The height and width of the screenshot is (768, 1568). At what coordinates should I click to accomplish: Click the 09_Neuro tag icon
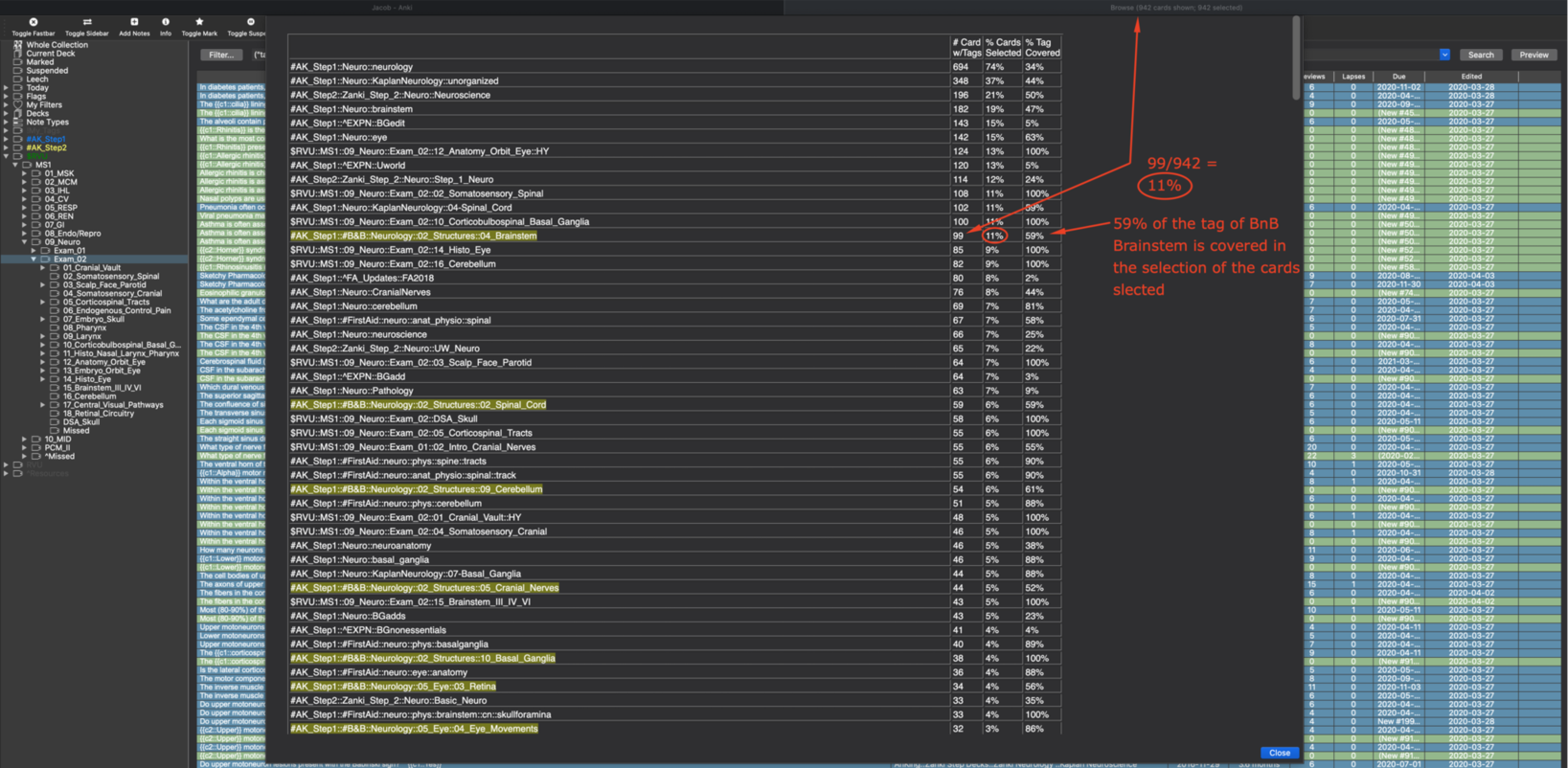coord(35,242)
